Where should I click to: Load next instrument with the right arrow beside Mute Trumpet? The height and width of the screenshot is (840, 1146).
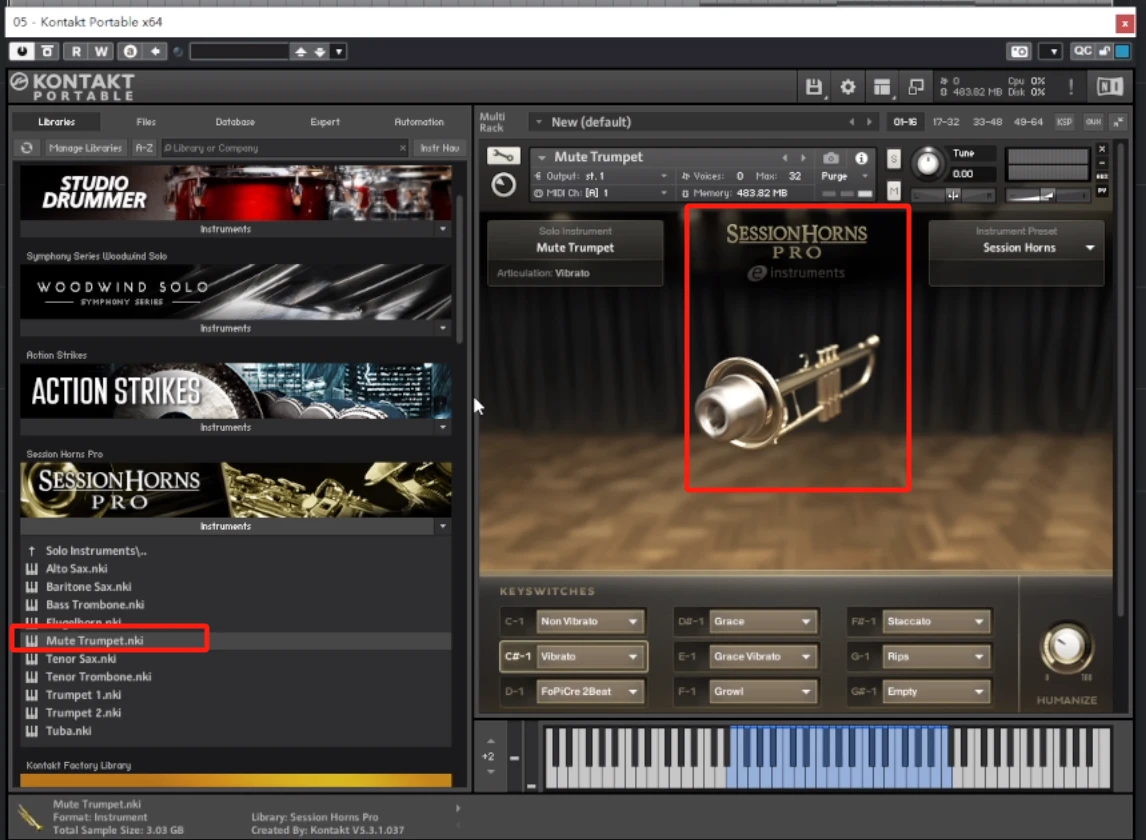coord(803,157)
